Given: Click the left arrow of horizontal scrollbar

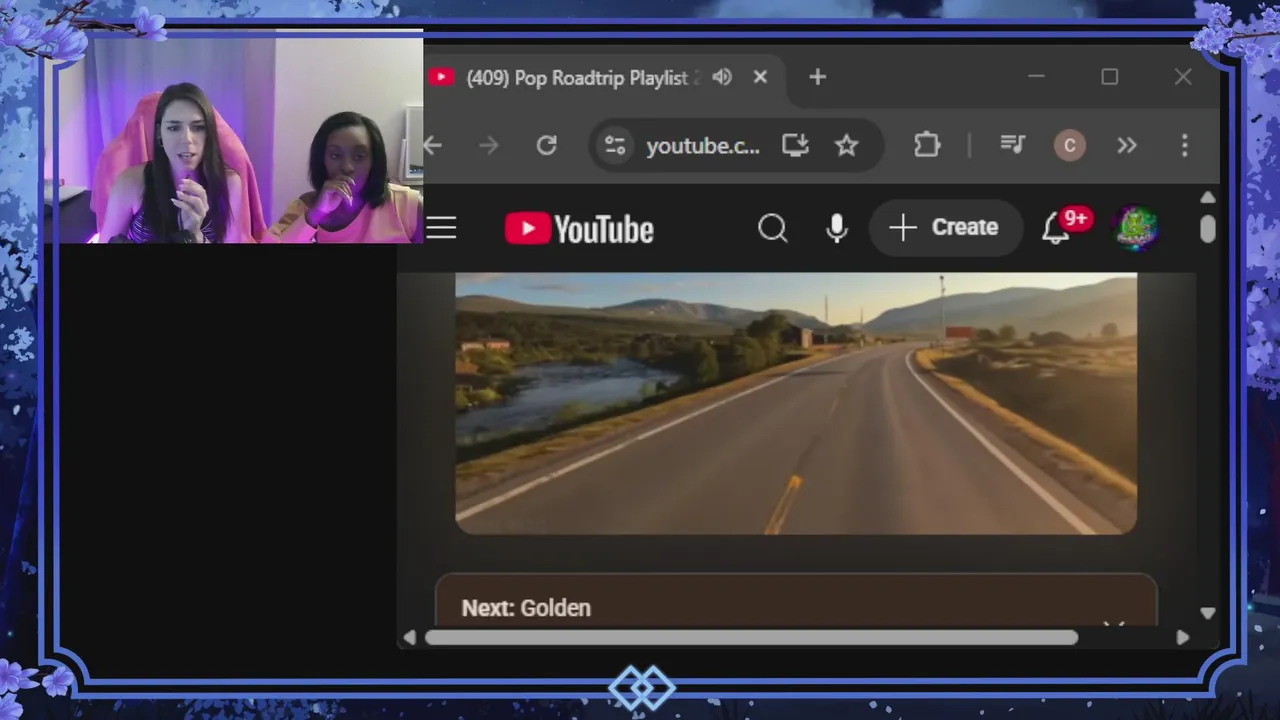Looking at the screenshot, I should pyautogui.click(x=409, y=638).
